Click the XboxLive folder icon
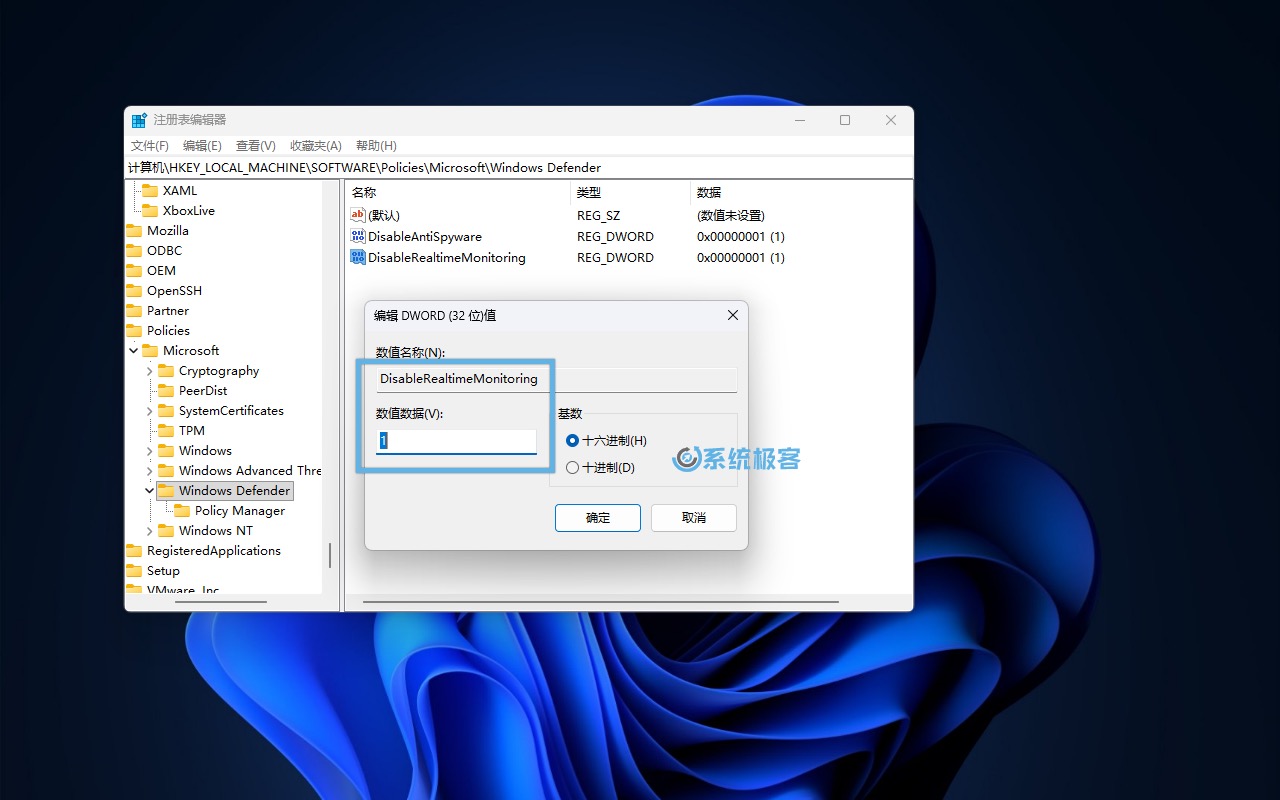The width and height of the screenshot is (1280, 800). click(150, 211)
